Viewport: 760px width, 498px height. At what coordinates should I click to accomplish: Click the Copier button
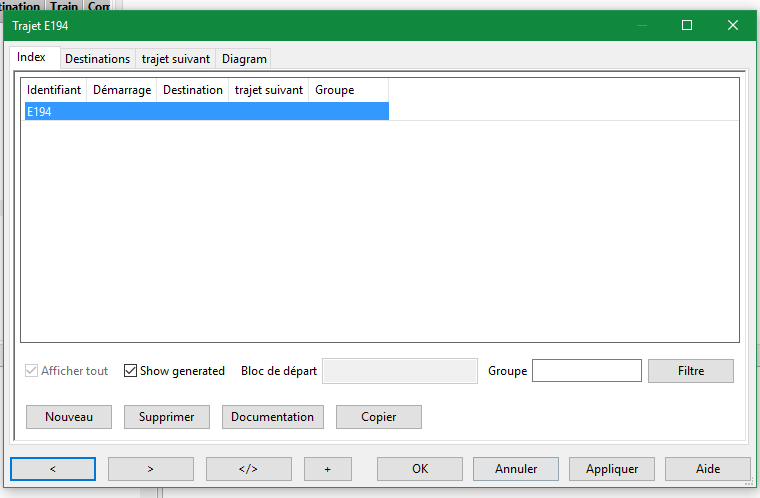379,417
